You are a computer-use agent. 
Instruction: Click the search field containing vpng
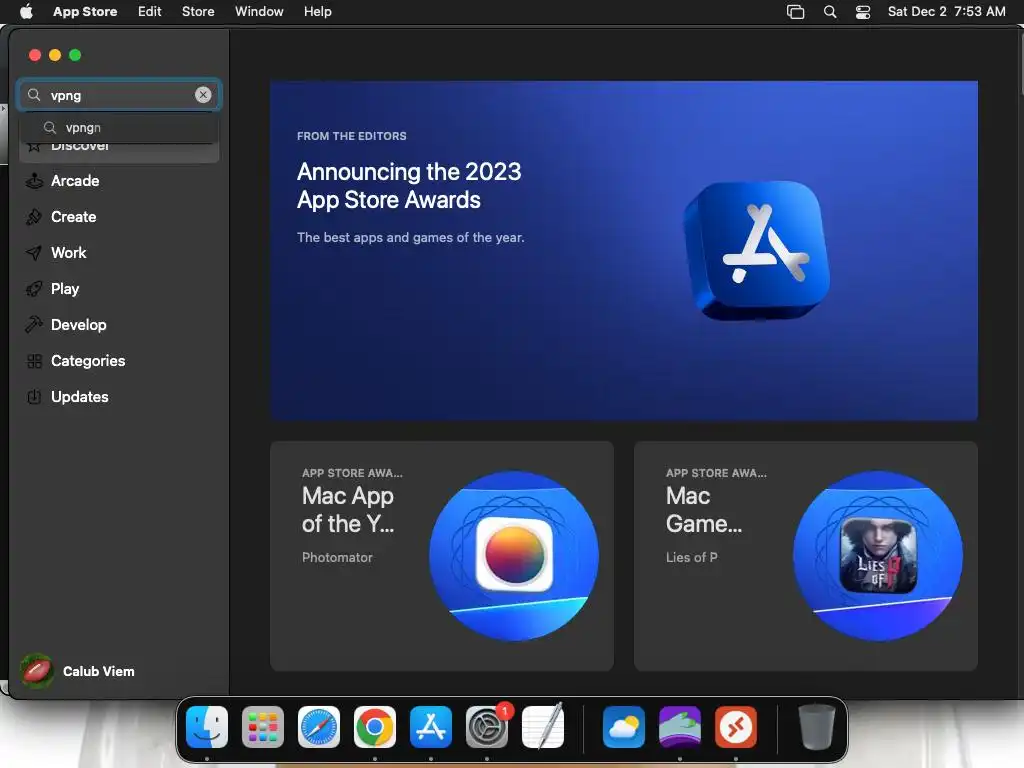(119, 95)
